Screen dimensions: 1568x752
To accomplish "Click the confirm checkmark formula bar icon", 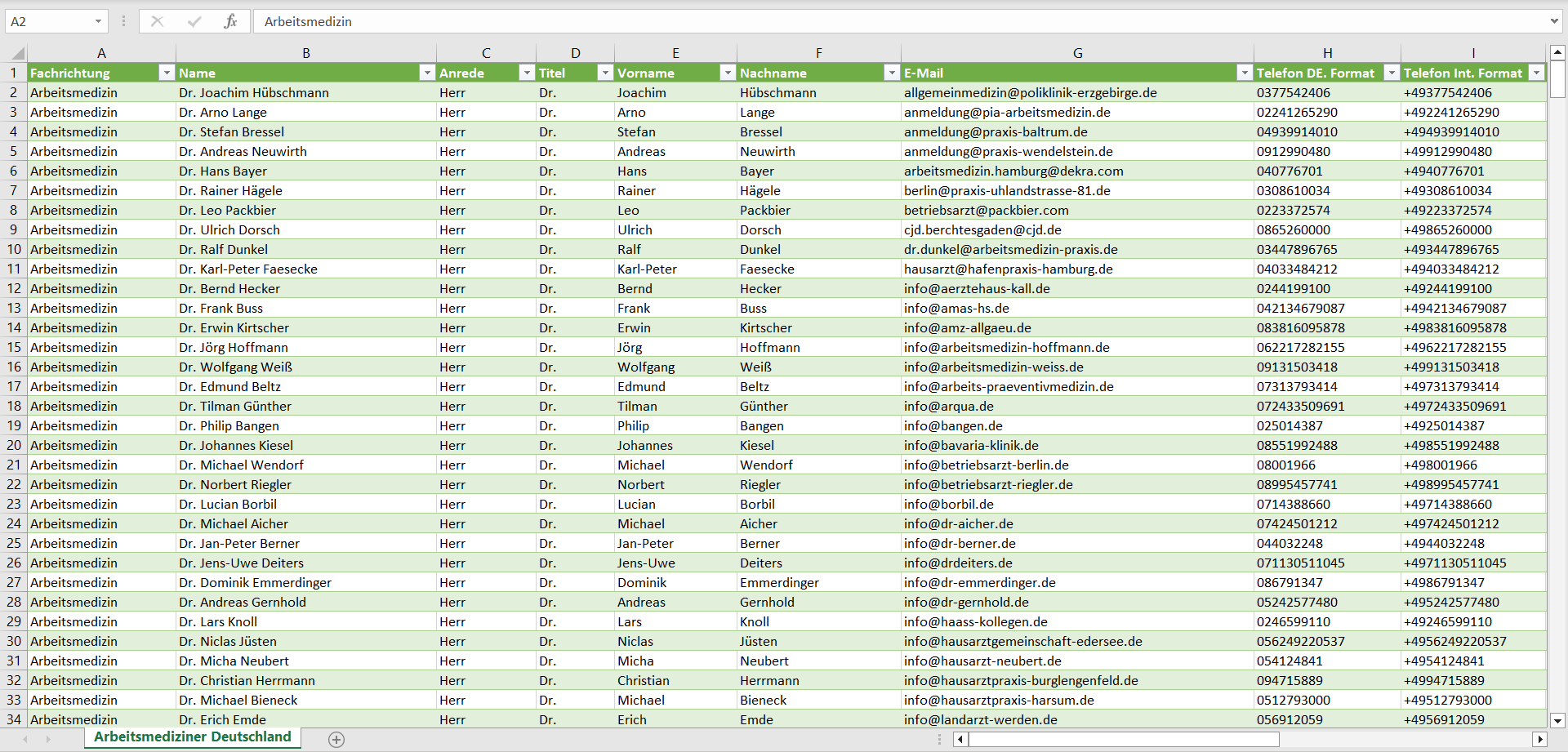I will [x=194, y=21].
